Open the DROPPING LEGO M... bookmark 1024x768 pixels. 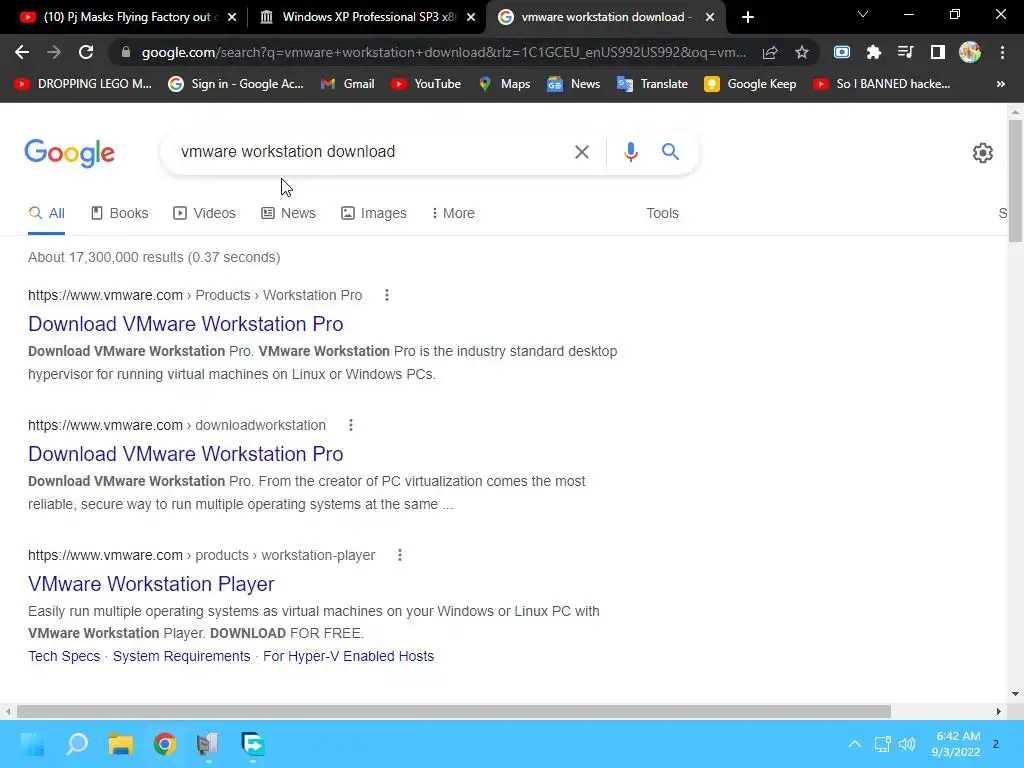(x=83, y=84)
